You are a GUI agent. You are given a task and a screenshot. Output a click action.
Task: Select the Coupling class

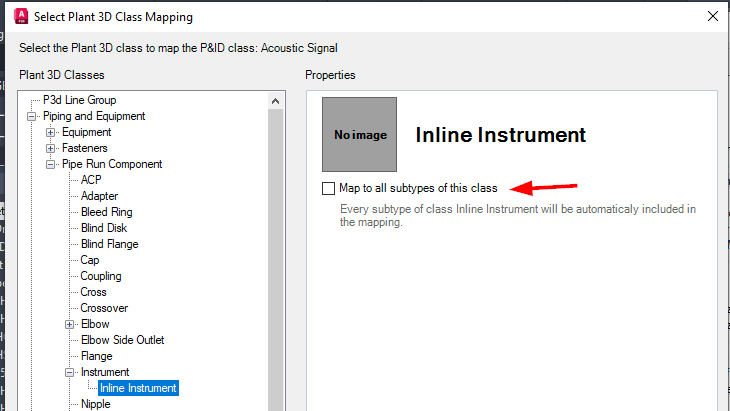[101, 276]
